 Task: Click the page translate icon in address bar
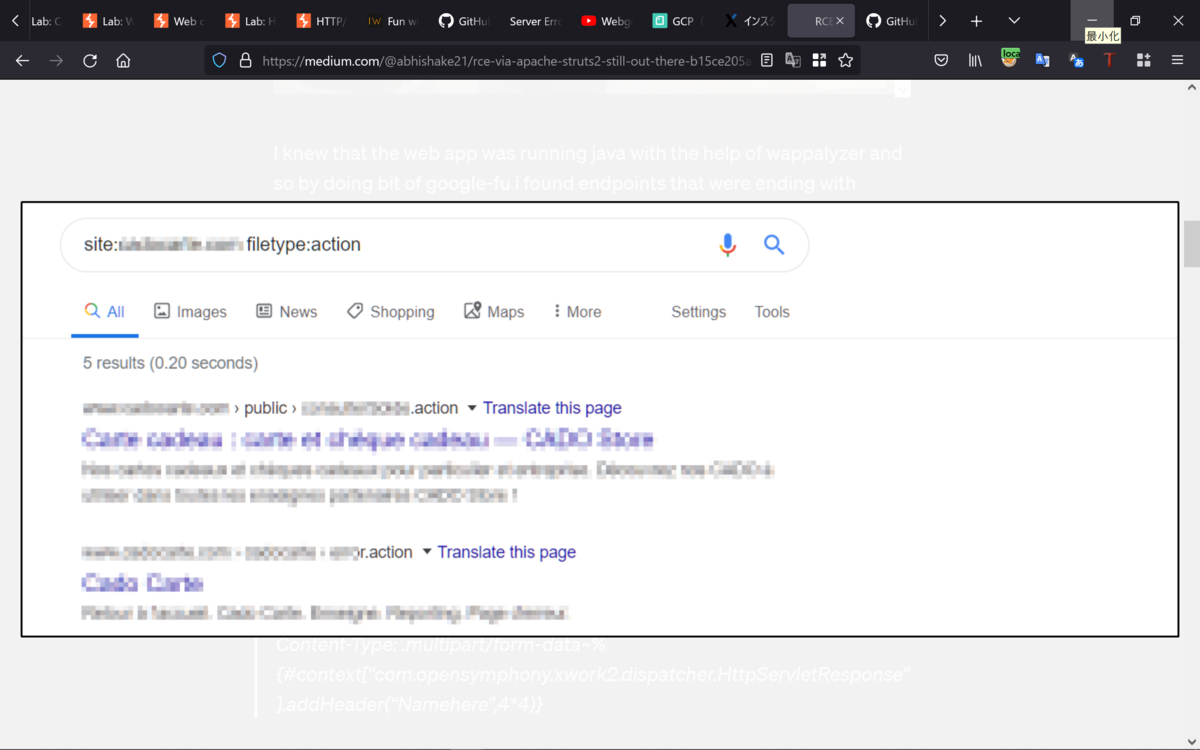coord(793,61)
